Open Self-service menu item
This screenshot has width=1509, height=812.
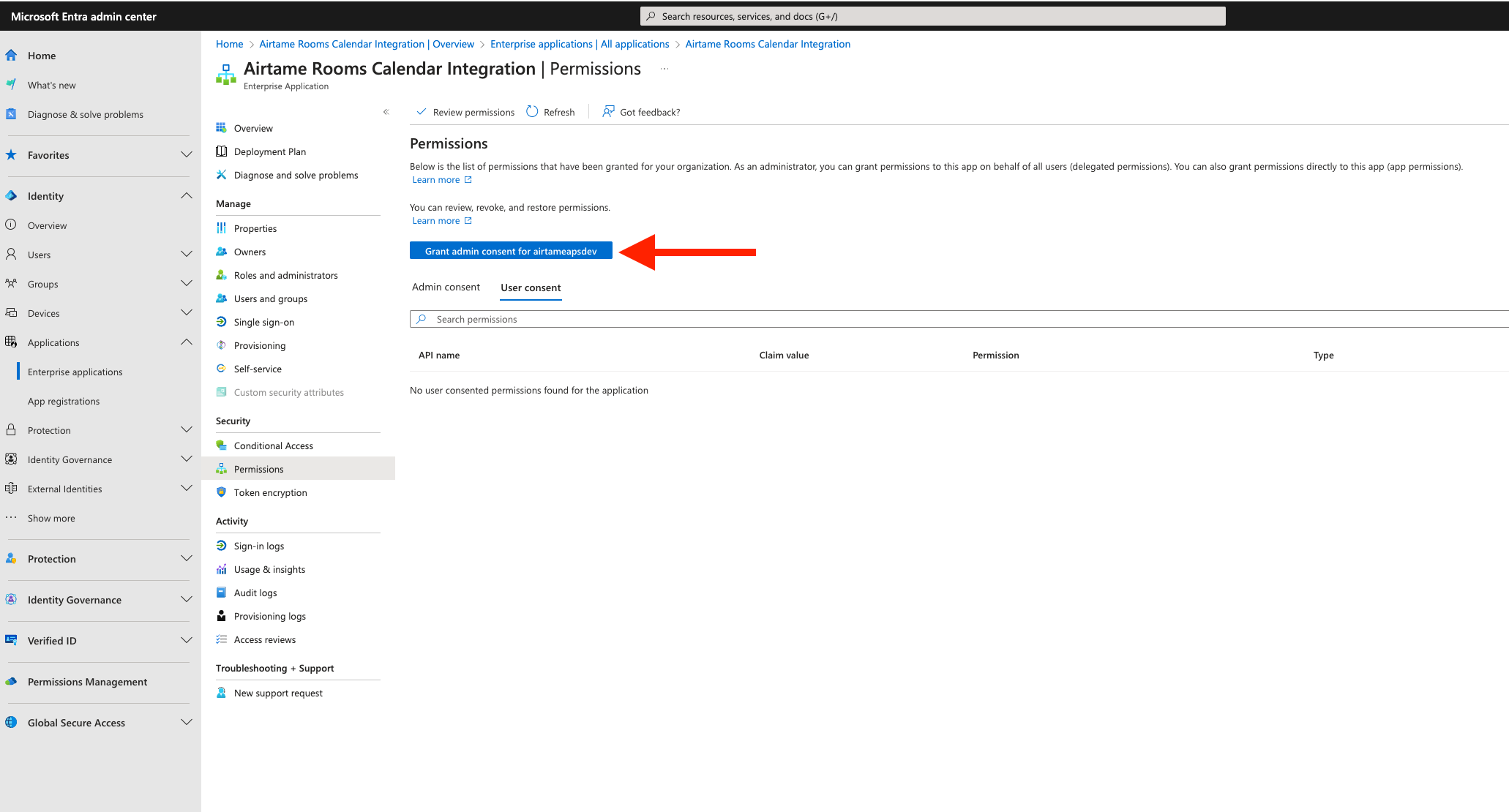coord(258,369)
